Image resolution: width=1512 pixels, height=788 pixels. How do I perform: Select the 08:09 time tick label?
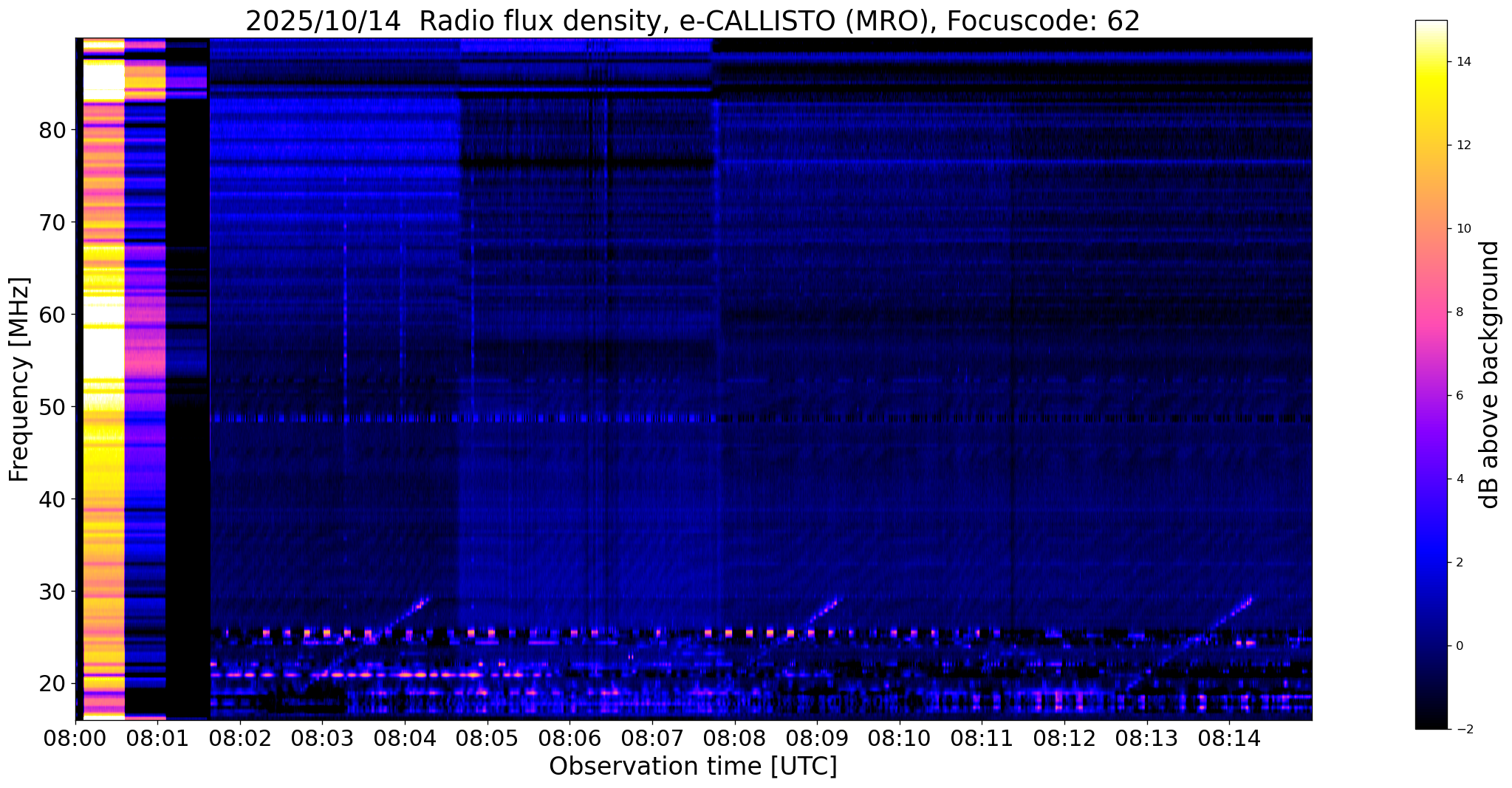[x=817, y=739]
